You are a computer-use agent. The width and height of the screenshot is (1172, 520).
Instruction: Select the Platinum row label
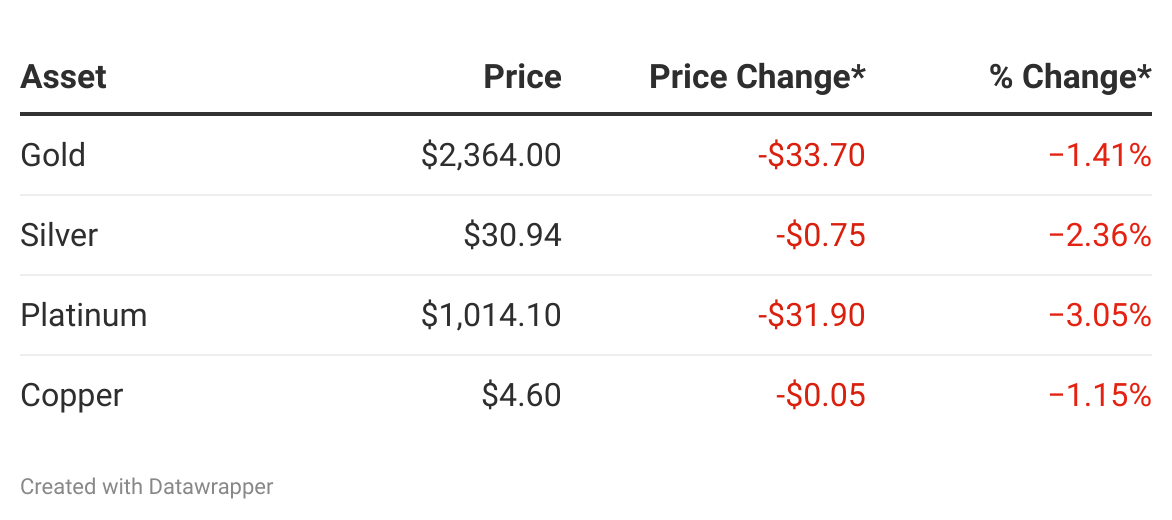click(x=84, y=315)
